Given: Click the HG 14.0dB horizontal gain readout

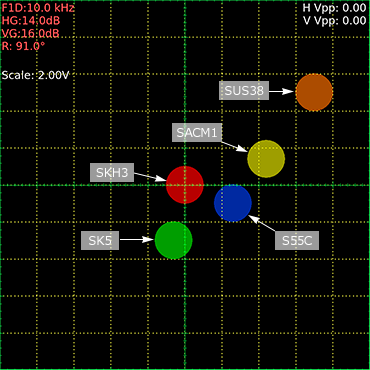Looking at the screenshot, I should 31,21.
